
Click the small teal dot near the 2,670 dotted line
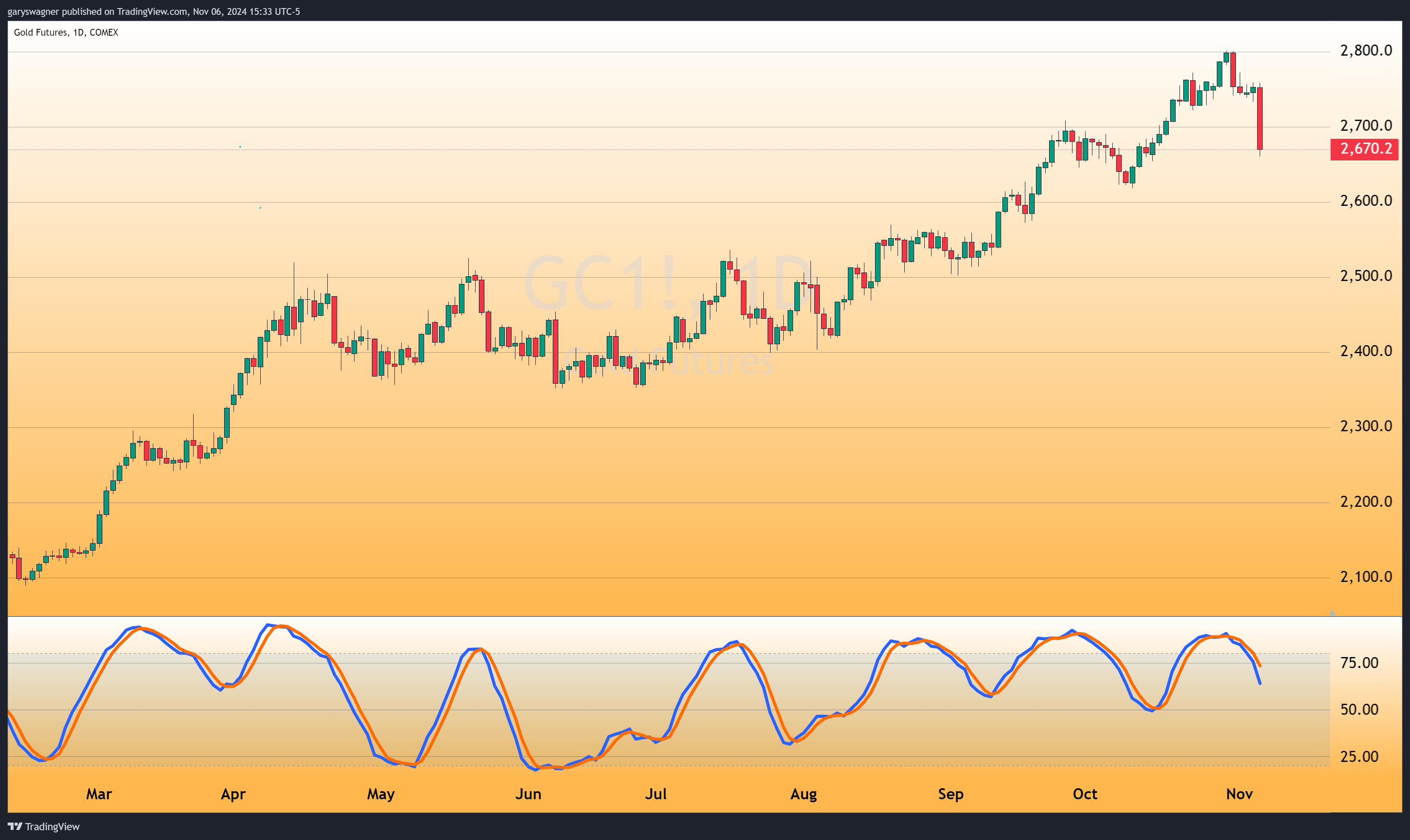click(240, 147)
